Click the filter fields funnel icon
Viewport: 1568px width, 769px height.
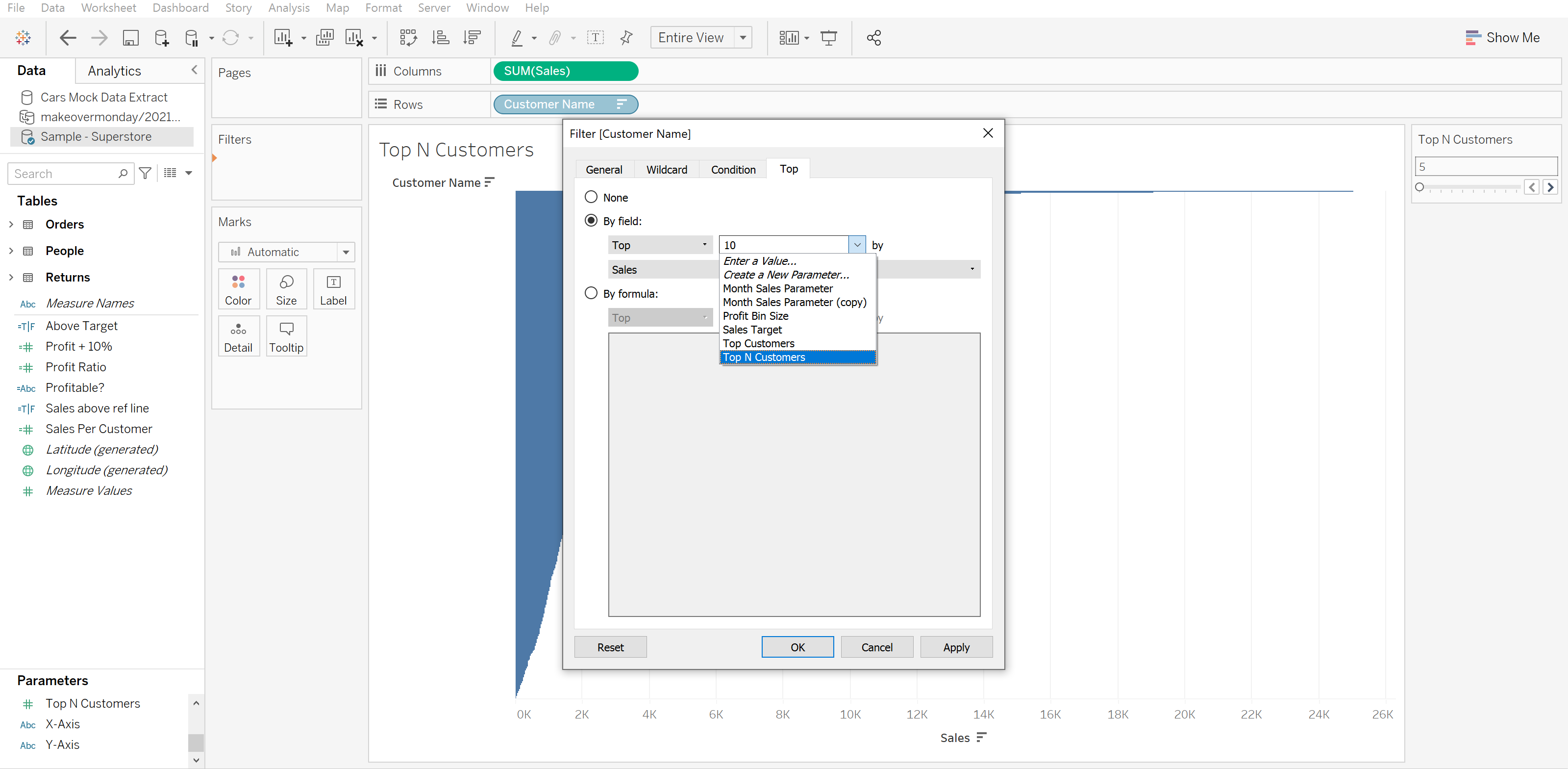(146, 174)
